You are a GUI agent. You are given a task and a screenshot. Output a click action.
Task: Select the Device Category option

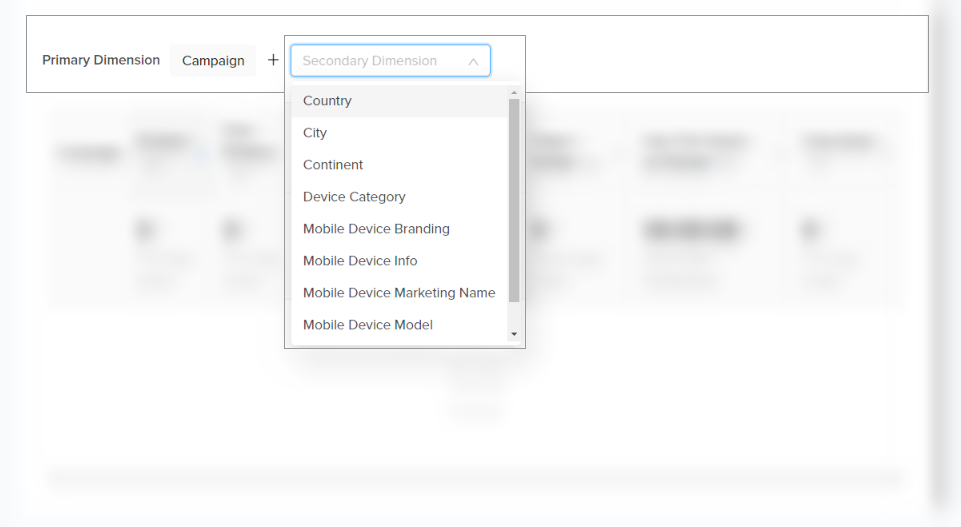(x=354, y=197)
